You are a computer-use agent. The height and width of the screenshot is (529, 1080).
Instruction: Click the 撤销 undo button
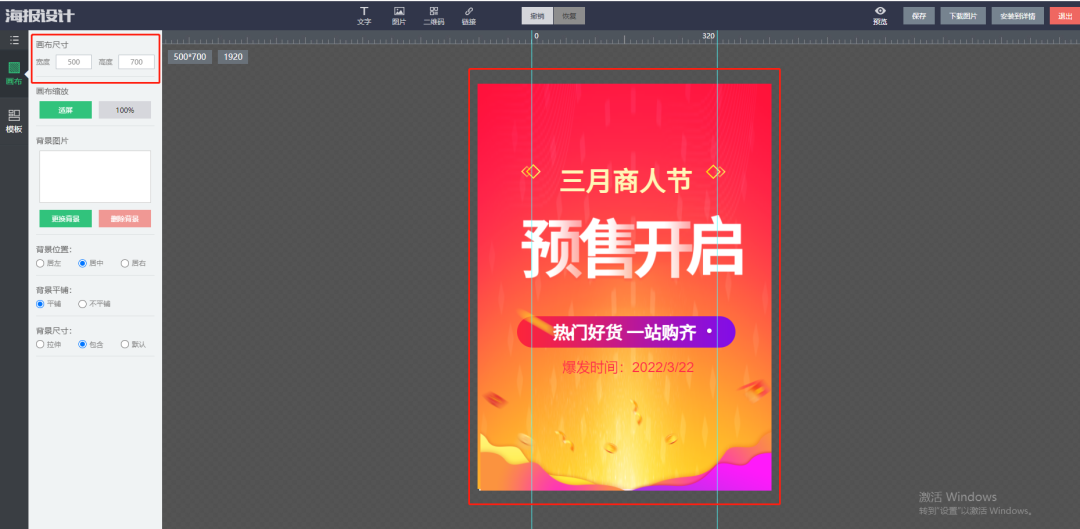537,16
